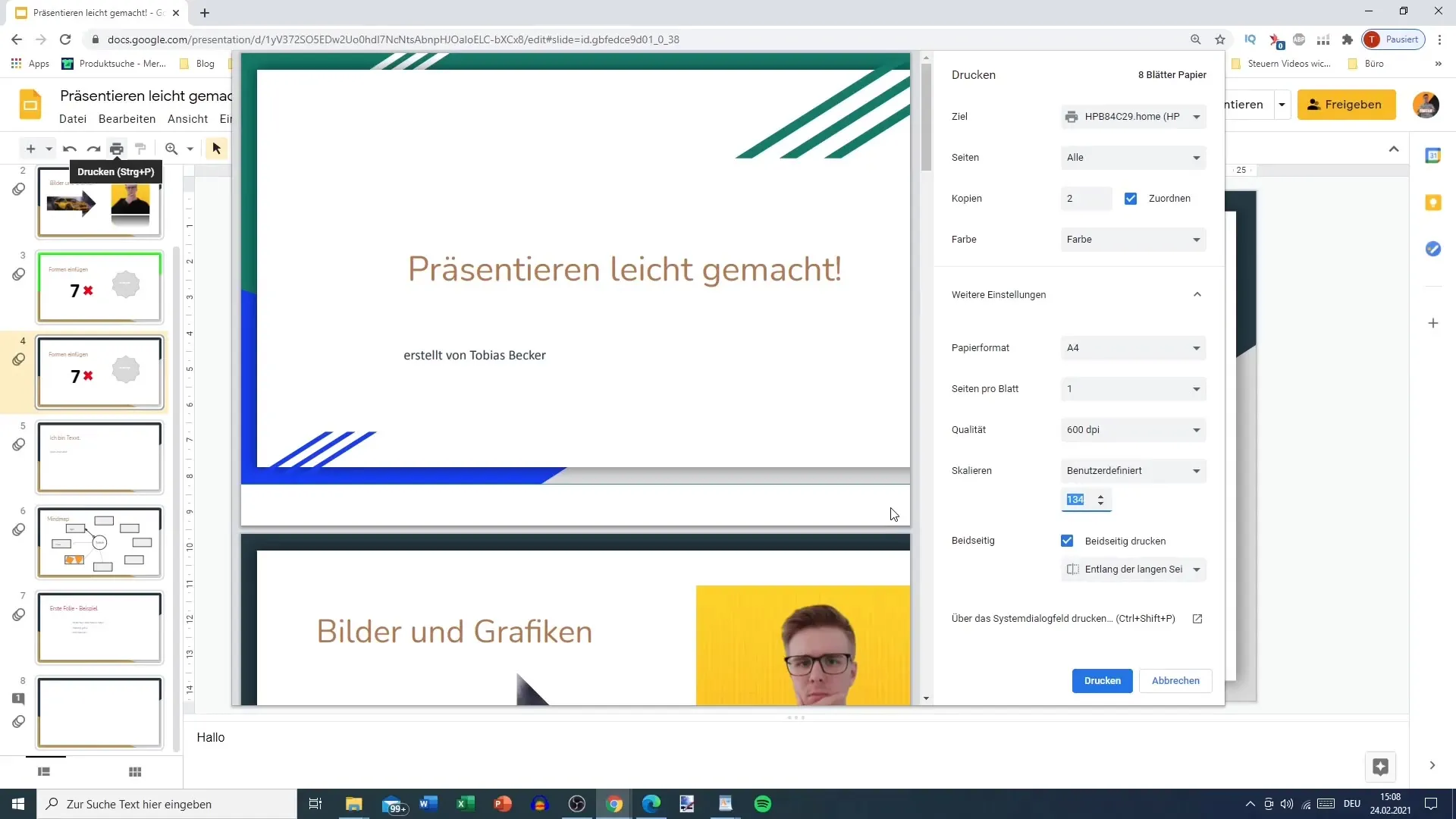Click the print preview vertical scrollbar thumb
The image size is (1456, 819).
926,118
